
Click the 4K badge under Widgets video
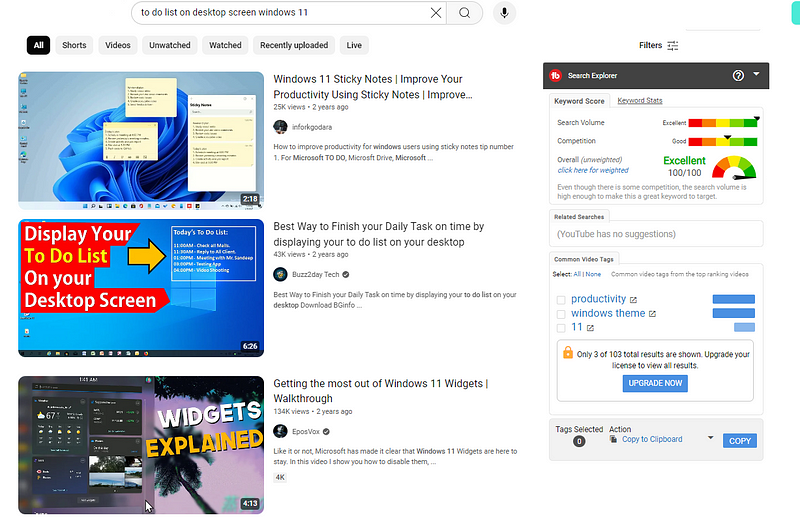pos(280,478)
